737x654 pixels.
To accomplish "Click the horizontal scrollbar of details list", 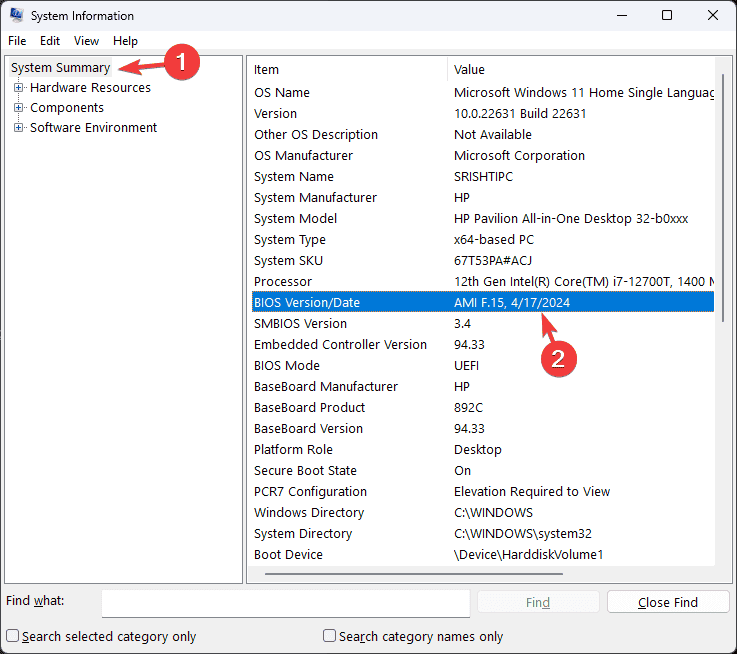I will 414,574.
